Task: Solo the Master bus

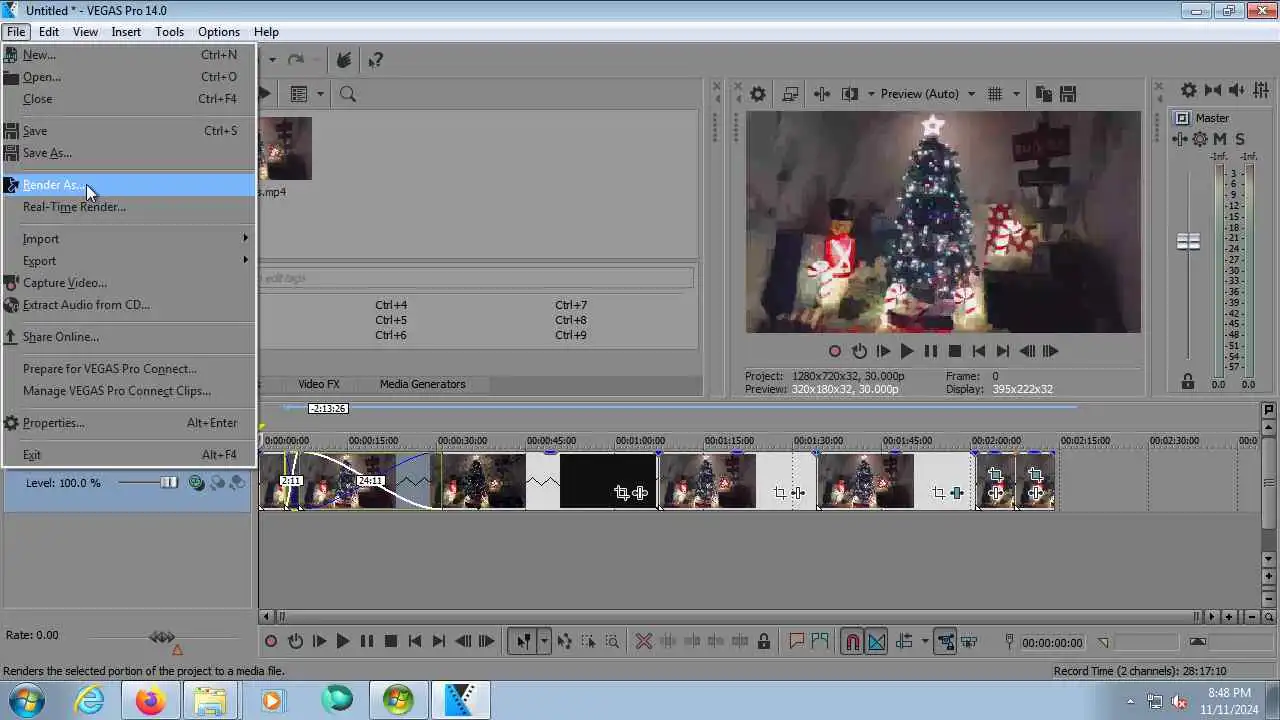Action: coord(1240,139)
